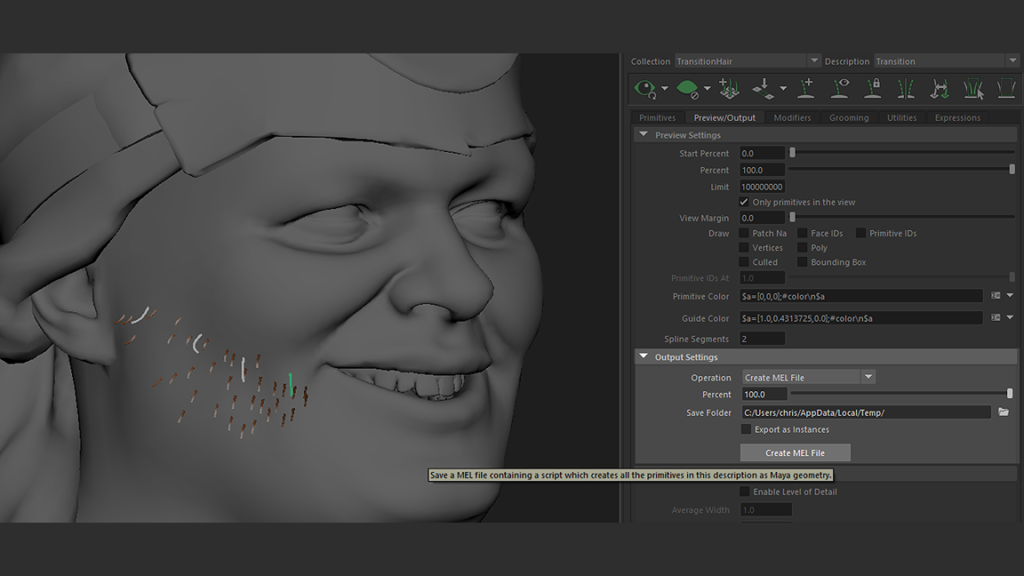
Task: Click the add guides icon with plus
Action: [806, 89]
